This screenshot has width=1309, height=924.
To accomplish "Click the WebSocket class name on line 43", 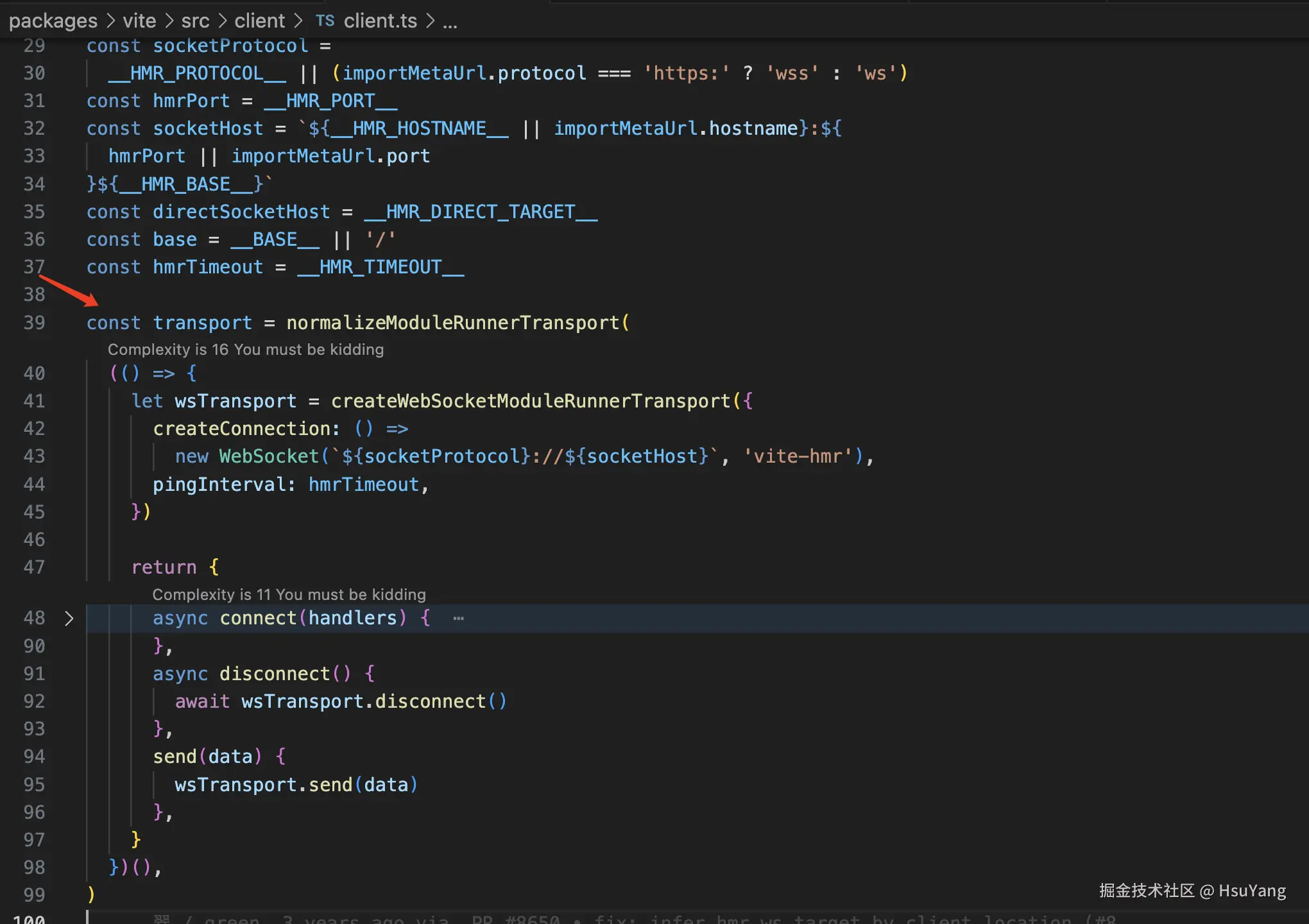I will [269, 456].
